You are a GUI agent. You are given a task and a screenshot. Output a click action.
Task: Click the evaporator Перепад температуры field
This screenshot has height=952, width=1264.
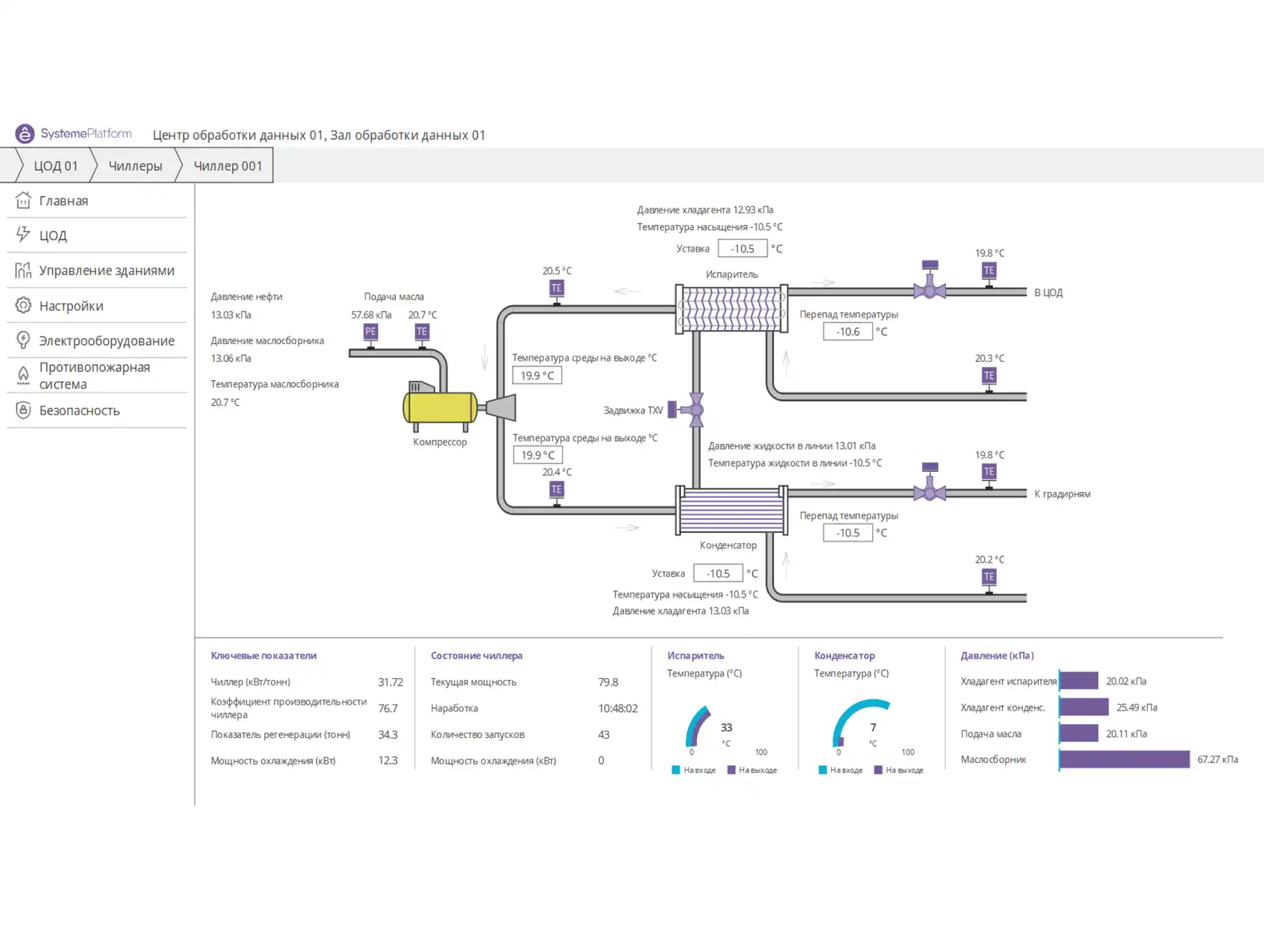pyautogui.click(x=847, y=332)
